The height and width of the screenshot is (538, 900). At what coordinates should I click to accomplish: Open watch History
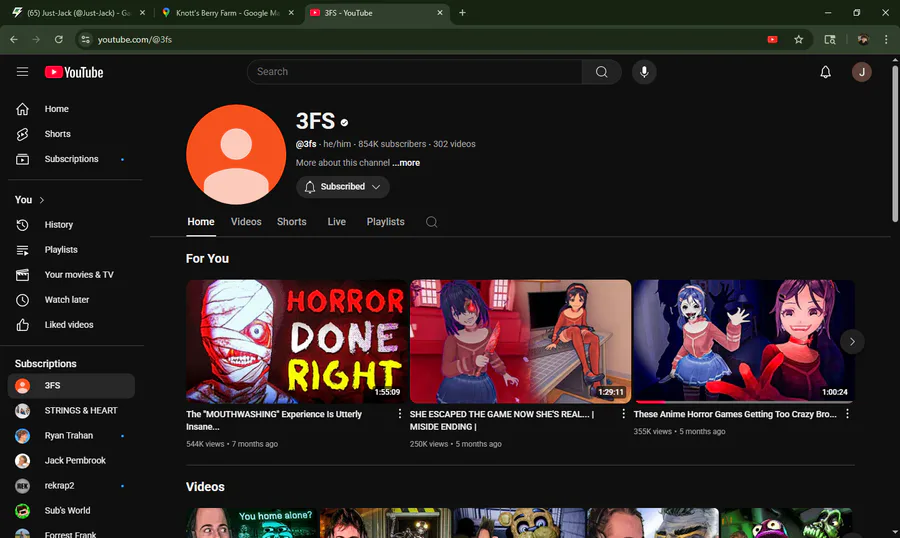click(x=72, y=225)
